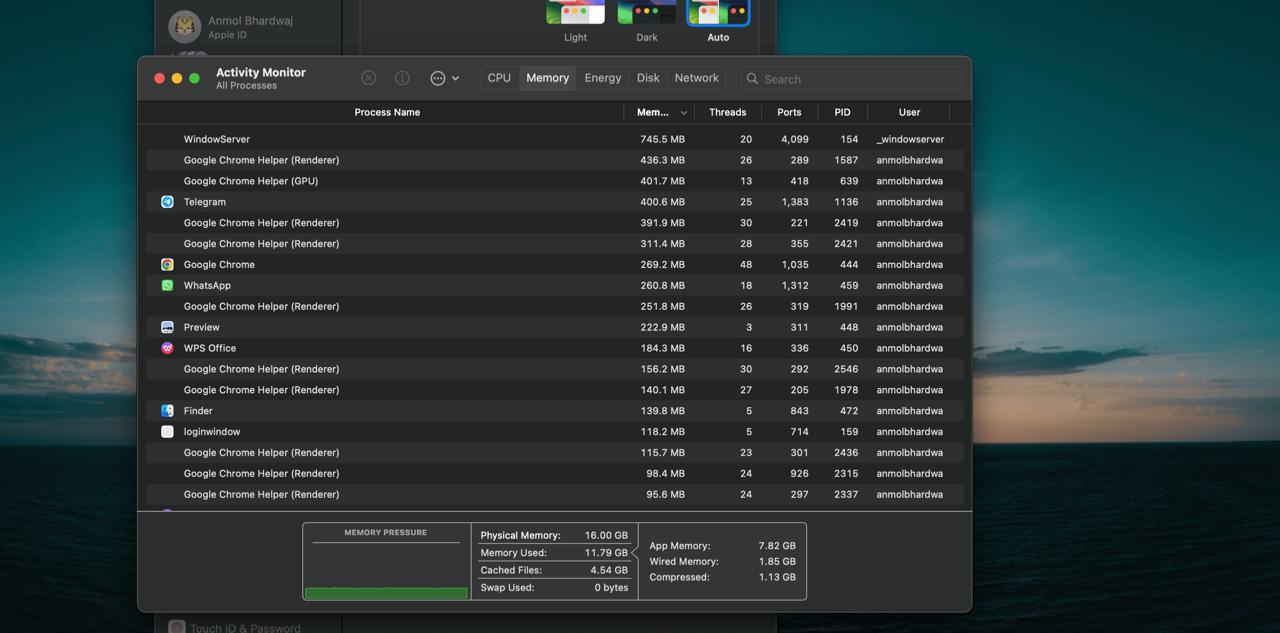Viewport: 1280px width, 633px height.
Task: Click the Apple ID avatar in Settings window
Action: pyautogui.click(x=185, y=26)
